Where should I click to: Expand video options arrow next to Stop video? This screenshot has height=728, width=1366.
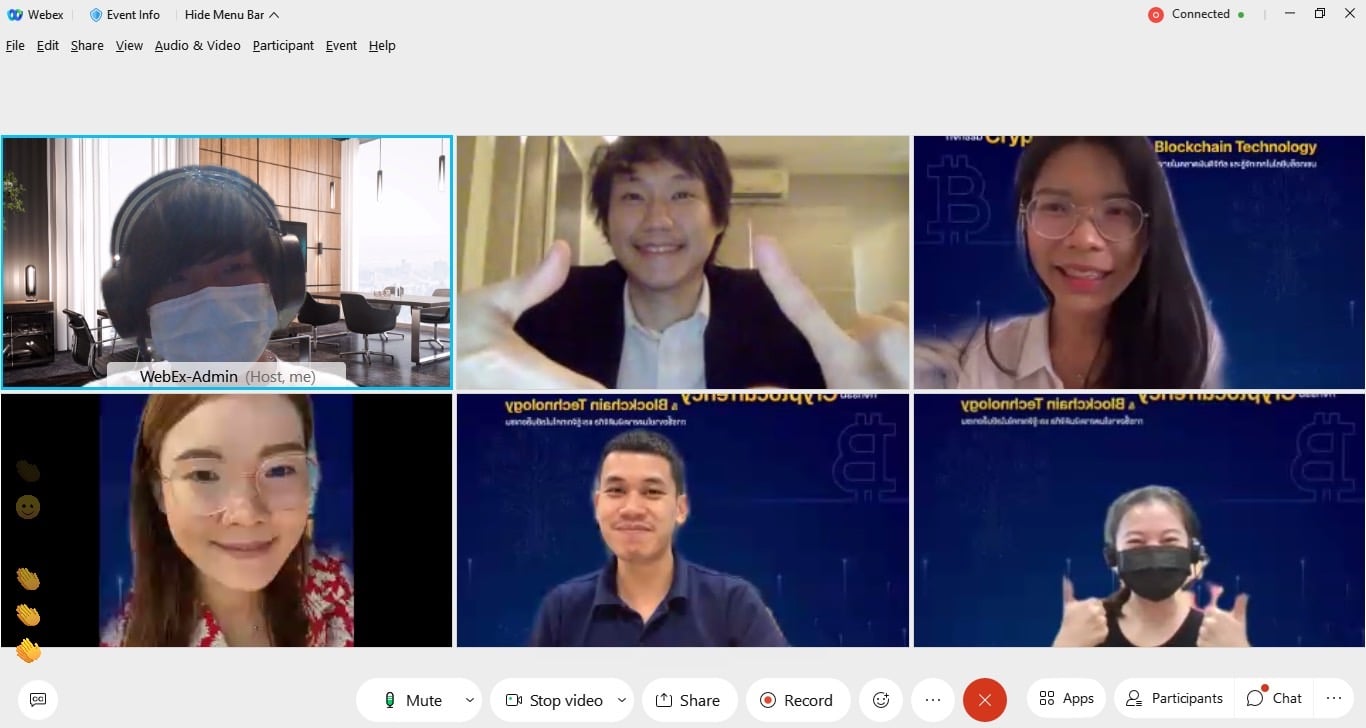(622, 700)
